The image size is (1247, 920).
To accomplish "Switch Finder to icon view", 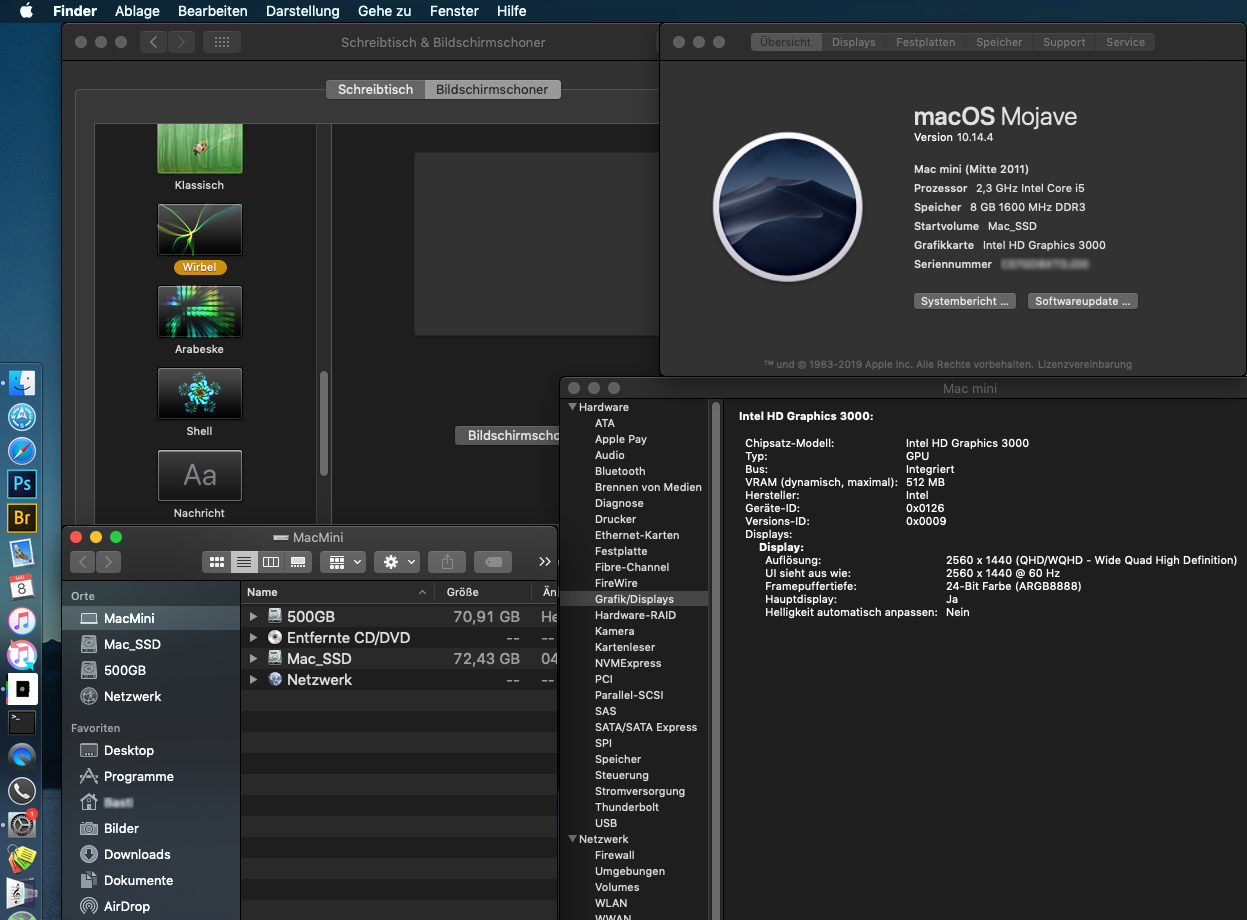I will 216,562.
